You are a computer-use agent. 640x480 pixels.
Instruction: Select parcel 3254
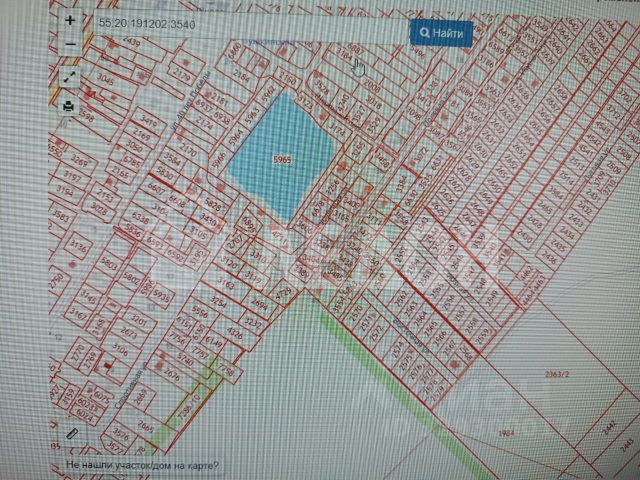click(218, 302)
